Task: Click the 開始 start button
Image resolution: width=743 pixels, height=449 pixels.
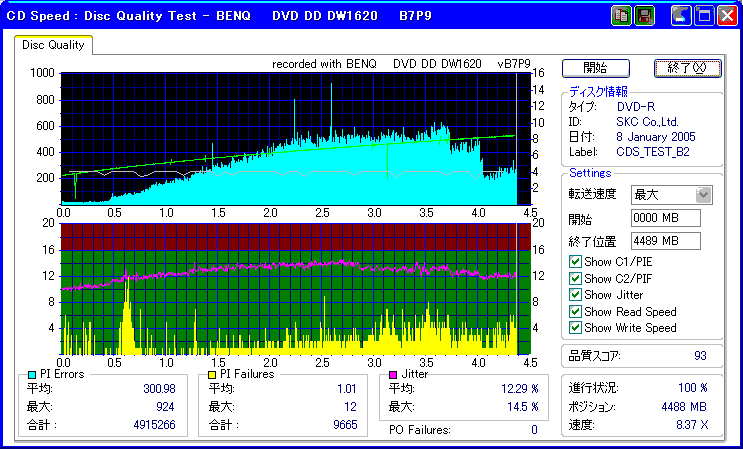Action: 596,68
